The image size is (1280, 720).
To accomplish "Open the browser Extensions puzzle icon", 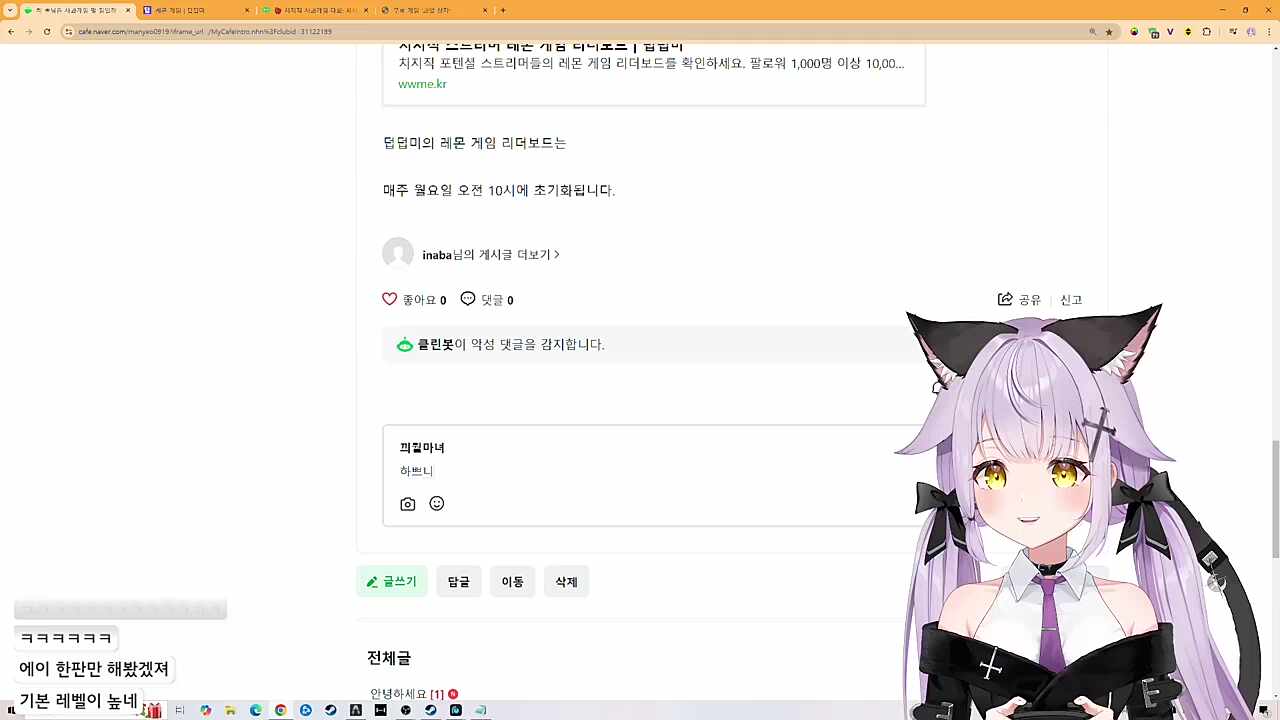I will [x=1207, y=32].
